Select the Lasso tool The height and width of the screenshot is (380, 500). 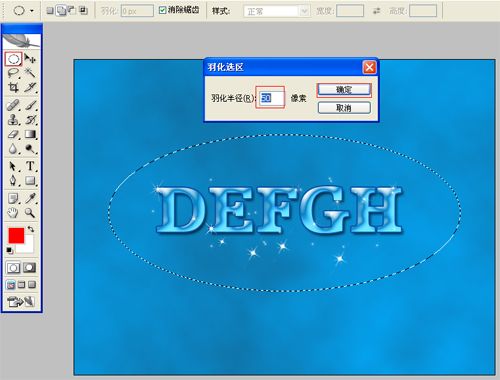tap(13, 73)
